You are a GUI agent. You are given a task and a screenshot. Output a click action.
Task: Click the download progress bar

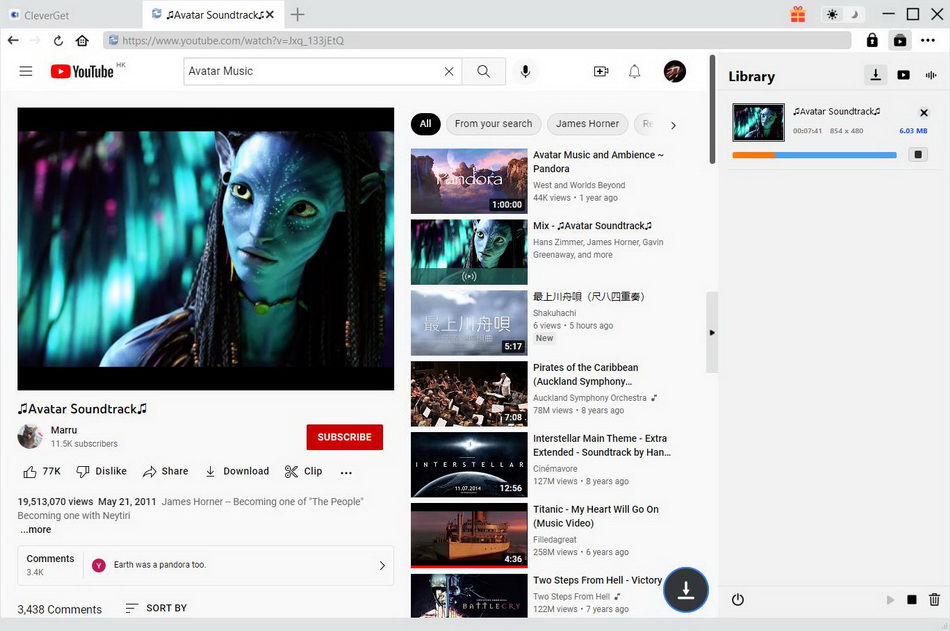[x=814, y=155]
